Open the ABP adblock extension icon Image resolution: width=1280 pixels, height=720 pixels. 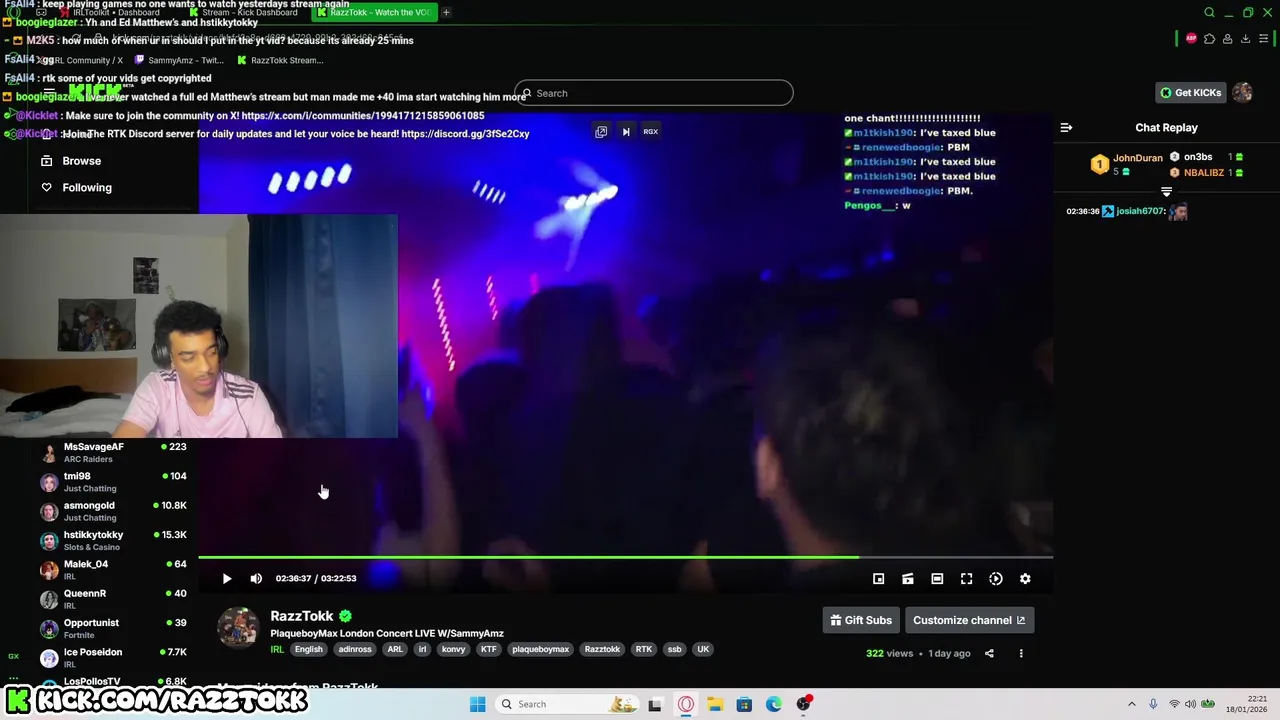tap(1191, 38)
